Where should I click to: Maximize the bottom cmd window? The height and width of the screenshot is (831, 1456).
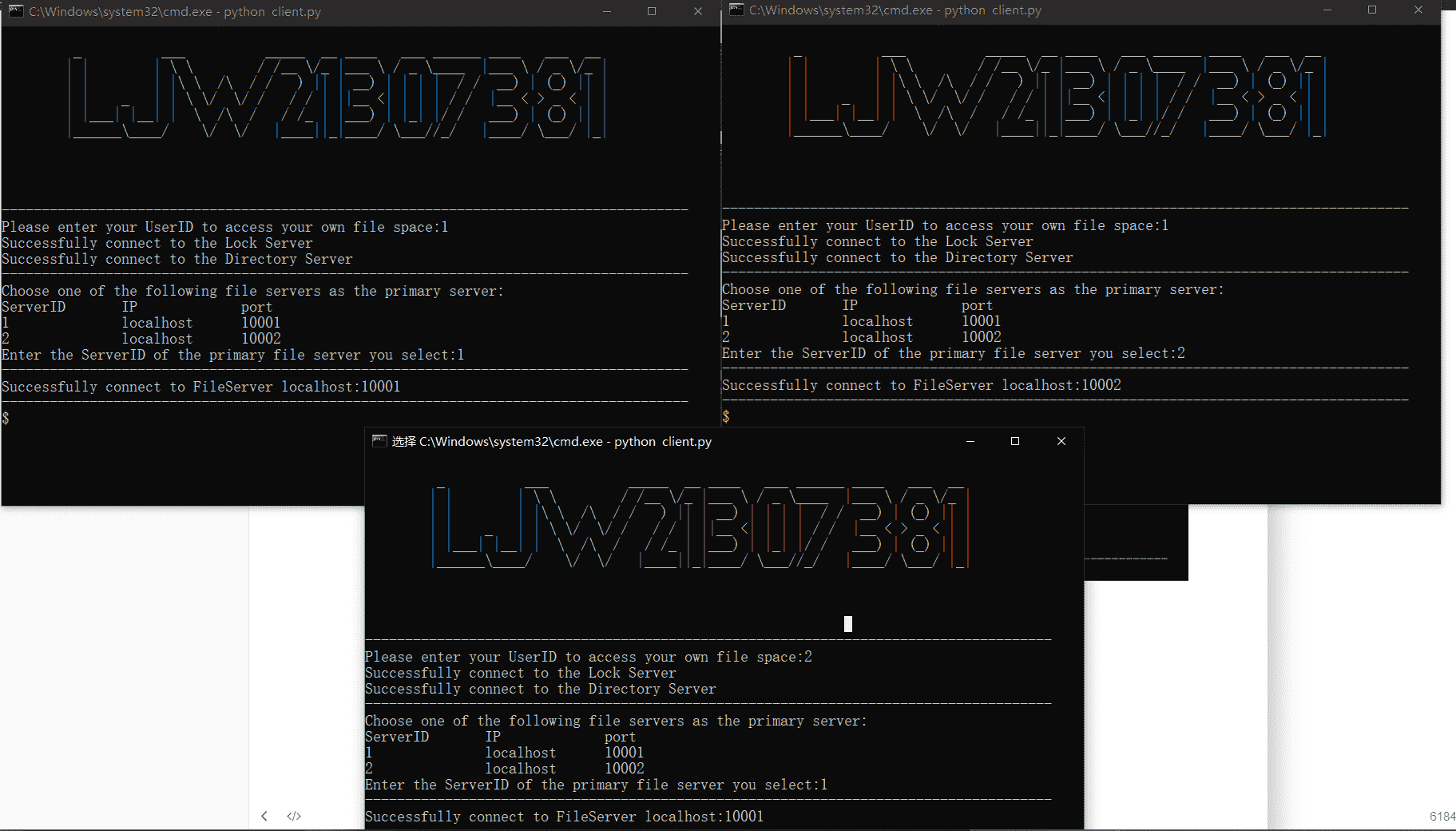point(1015,441)
